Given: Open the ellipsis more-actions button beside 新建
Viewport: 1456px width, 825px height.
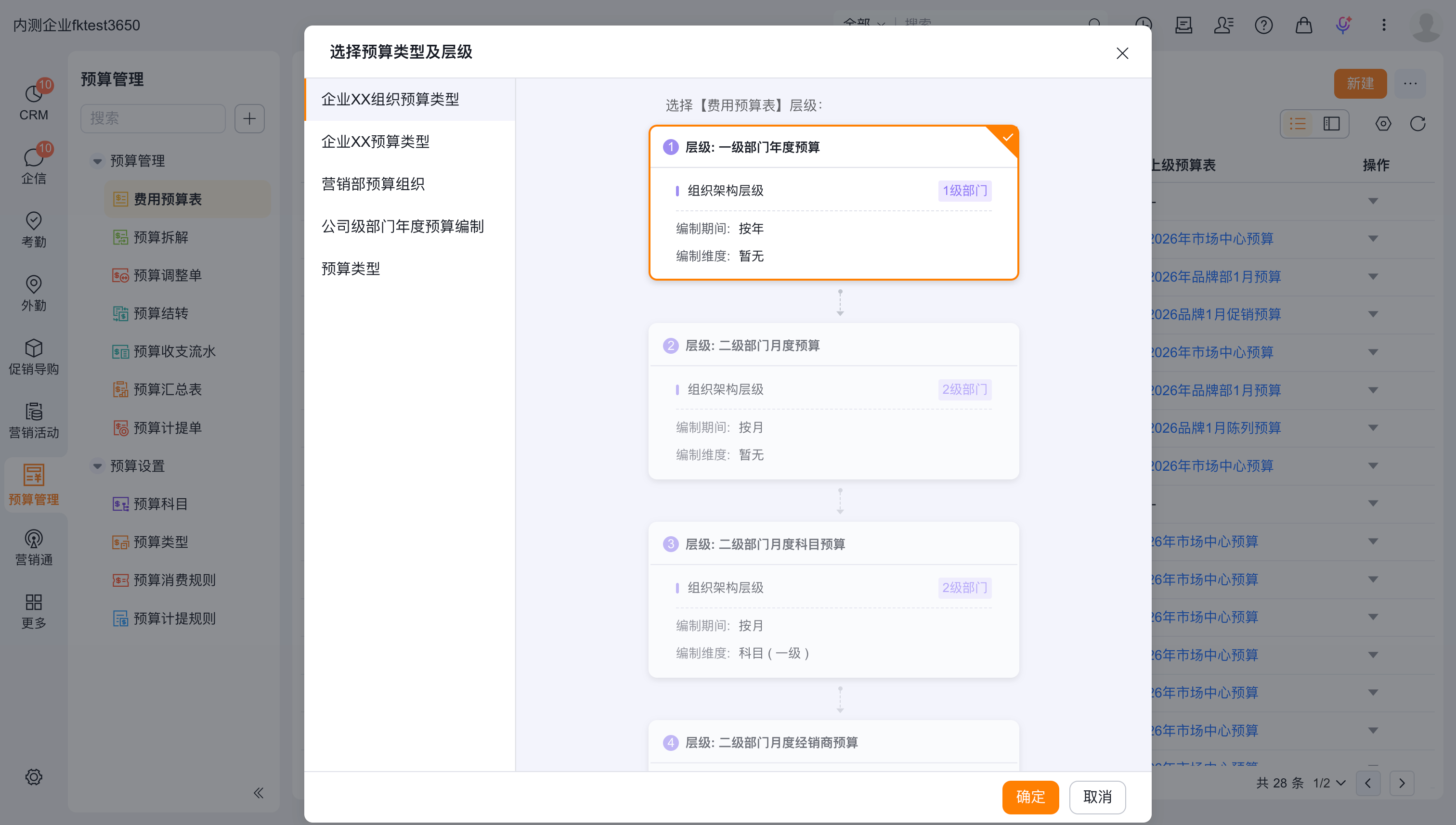Looking at the screenshot, I should click(x=1410, y=83).
